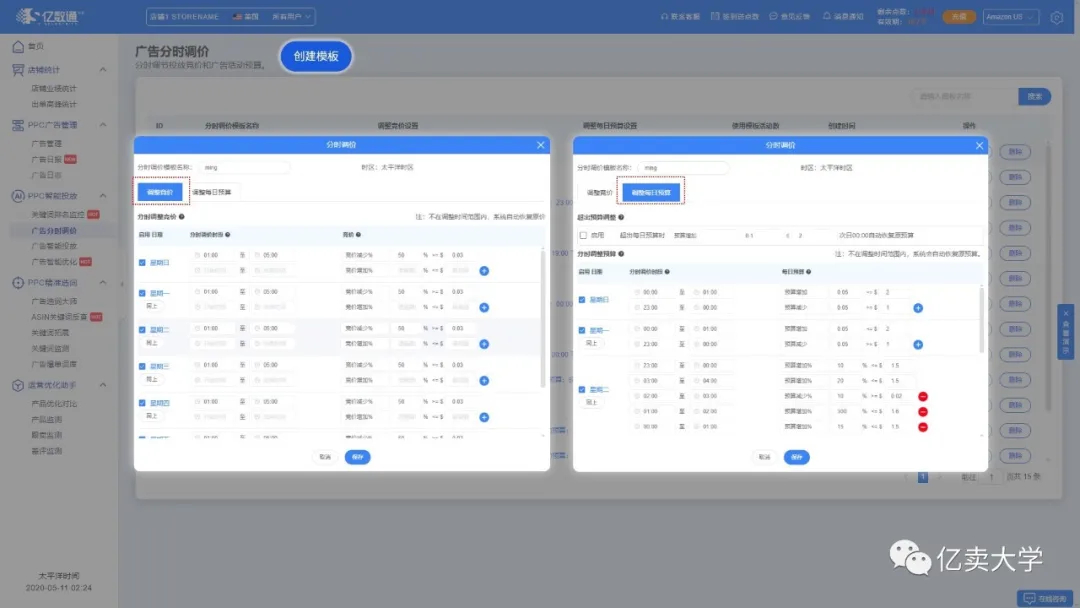Click the 创建模板 button
The width and height of the screenshot is (1080, 608).
(x=316, y=56)
